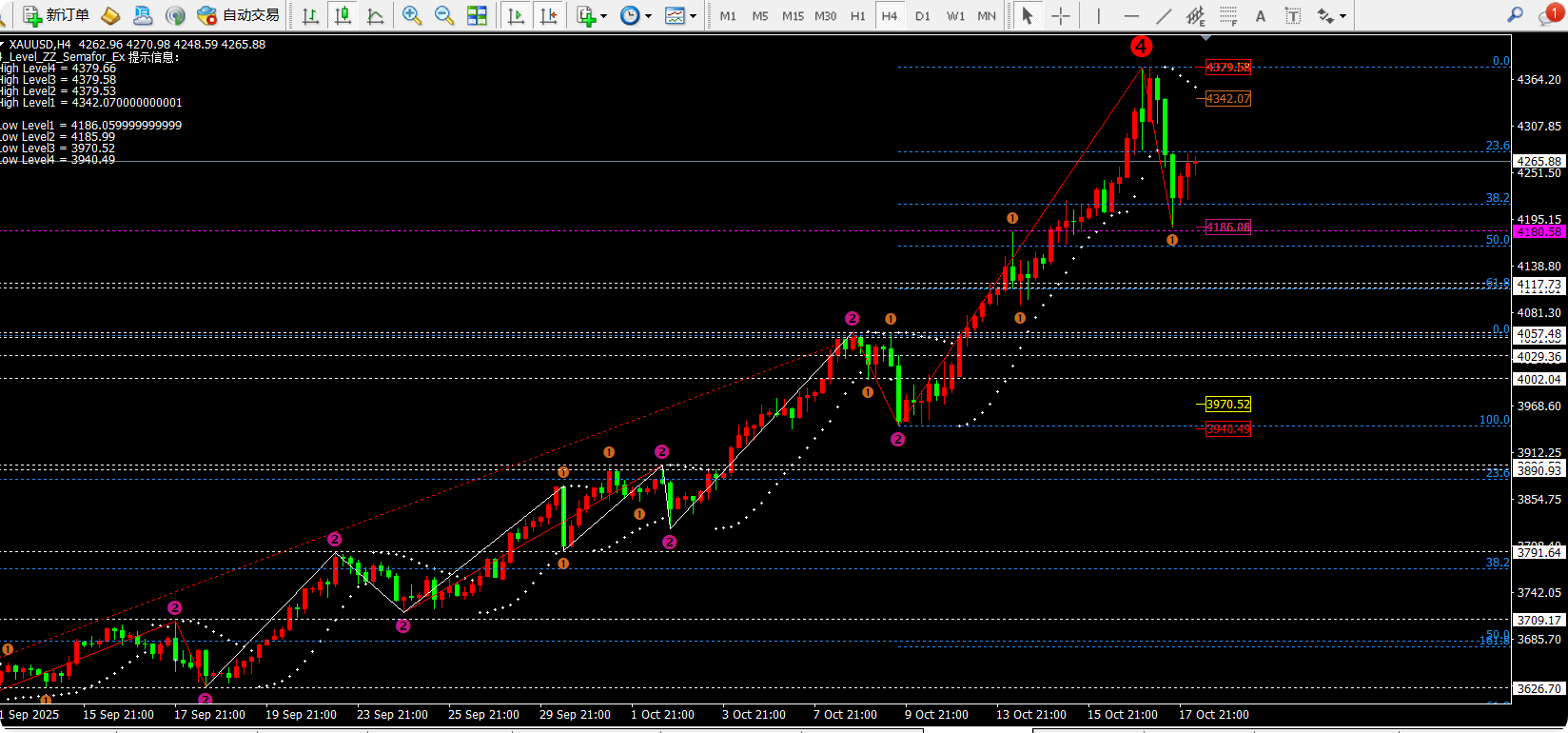1568x733 pixels.
Task: Select the text label tool
Action: (x=1293, y=15)
